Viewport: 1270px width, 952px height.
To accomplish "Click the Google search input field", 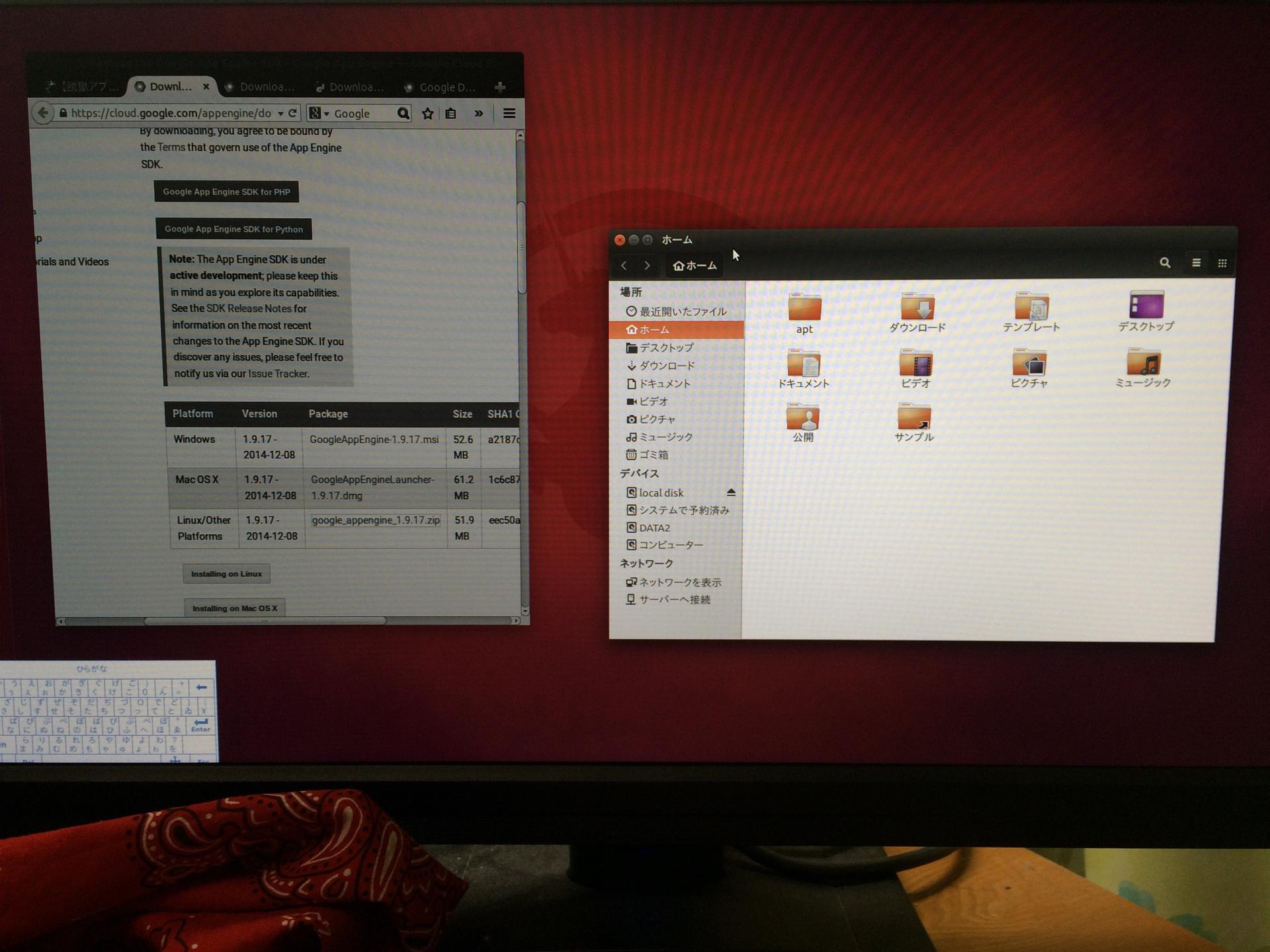I will click(x=362, y=114).
